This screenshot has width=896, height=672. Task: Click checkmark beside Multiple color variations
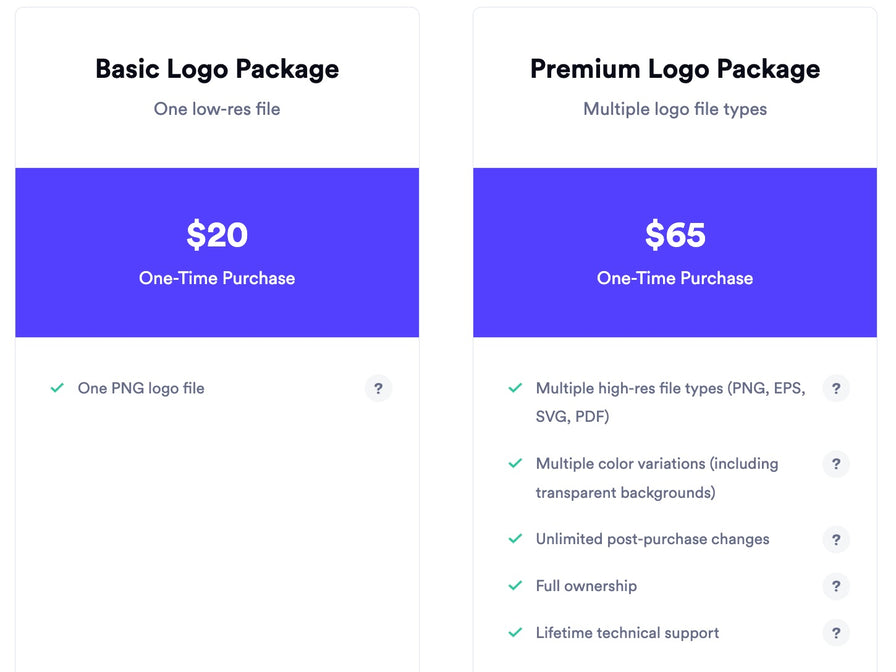pos(515,463)
